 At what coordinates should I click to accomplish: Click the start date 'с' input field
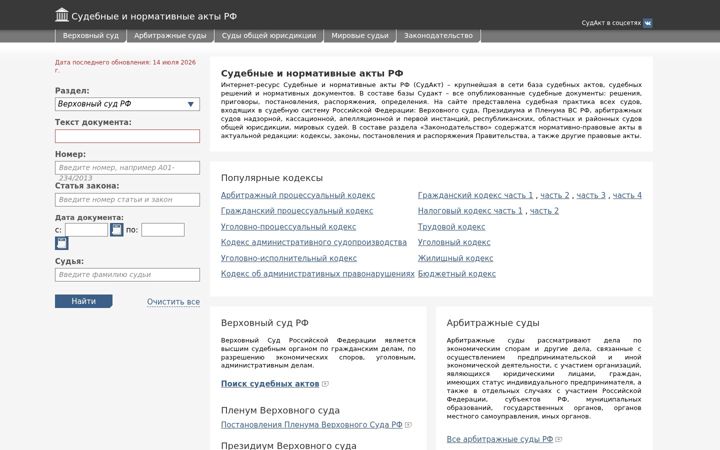point(86,230)
